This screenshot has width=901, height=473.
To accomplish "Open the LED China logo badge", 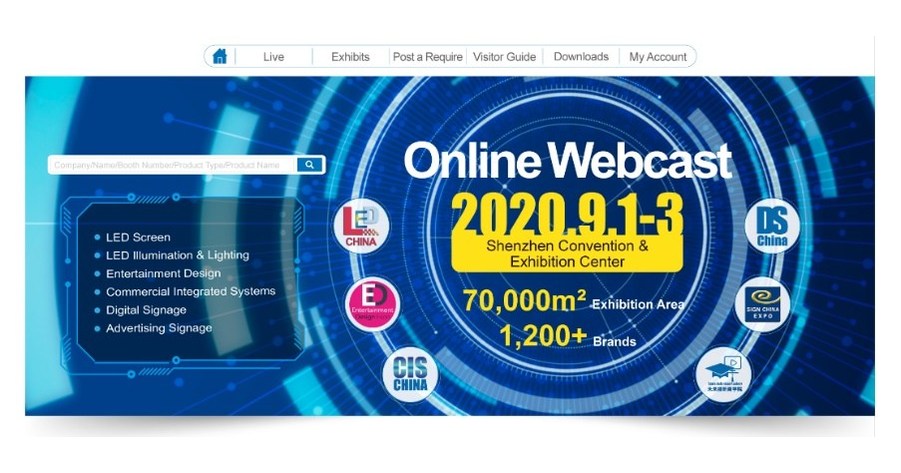I will pos(360,227).
